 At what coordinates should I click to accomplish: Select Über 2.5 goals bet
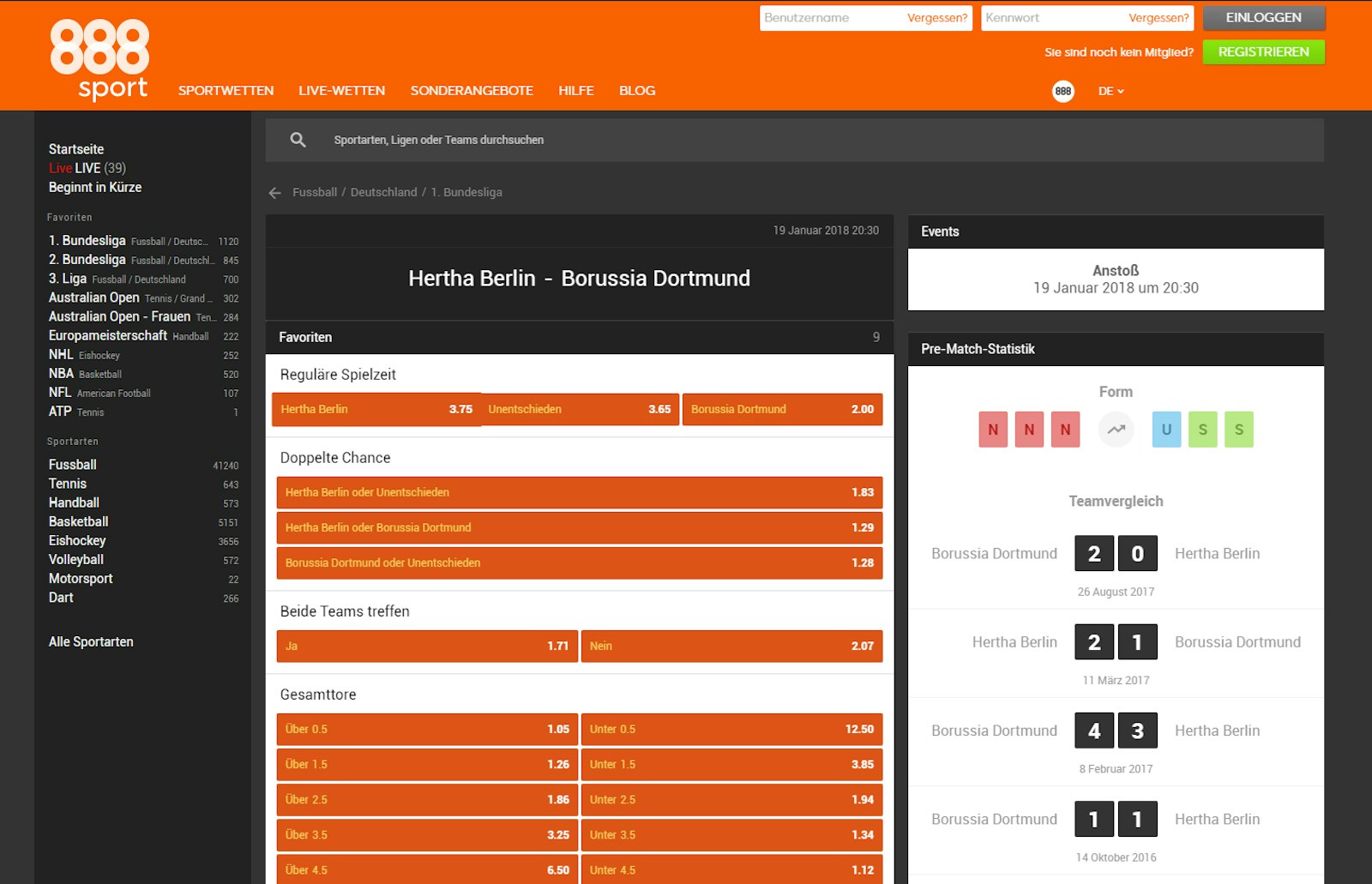pos(426,800)
